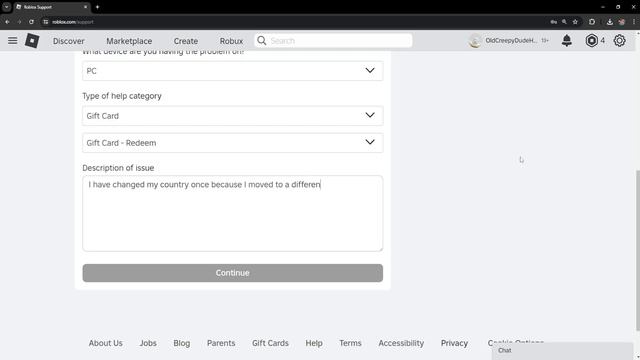
Task: Open the Chat panel bar
Action: [562, 351]
